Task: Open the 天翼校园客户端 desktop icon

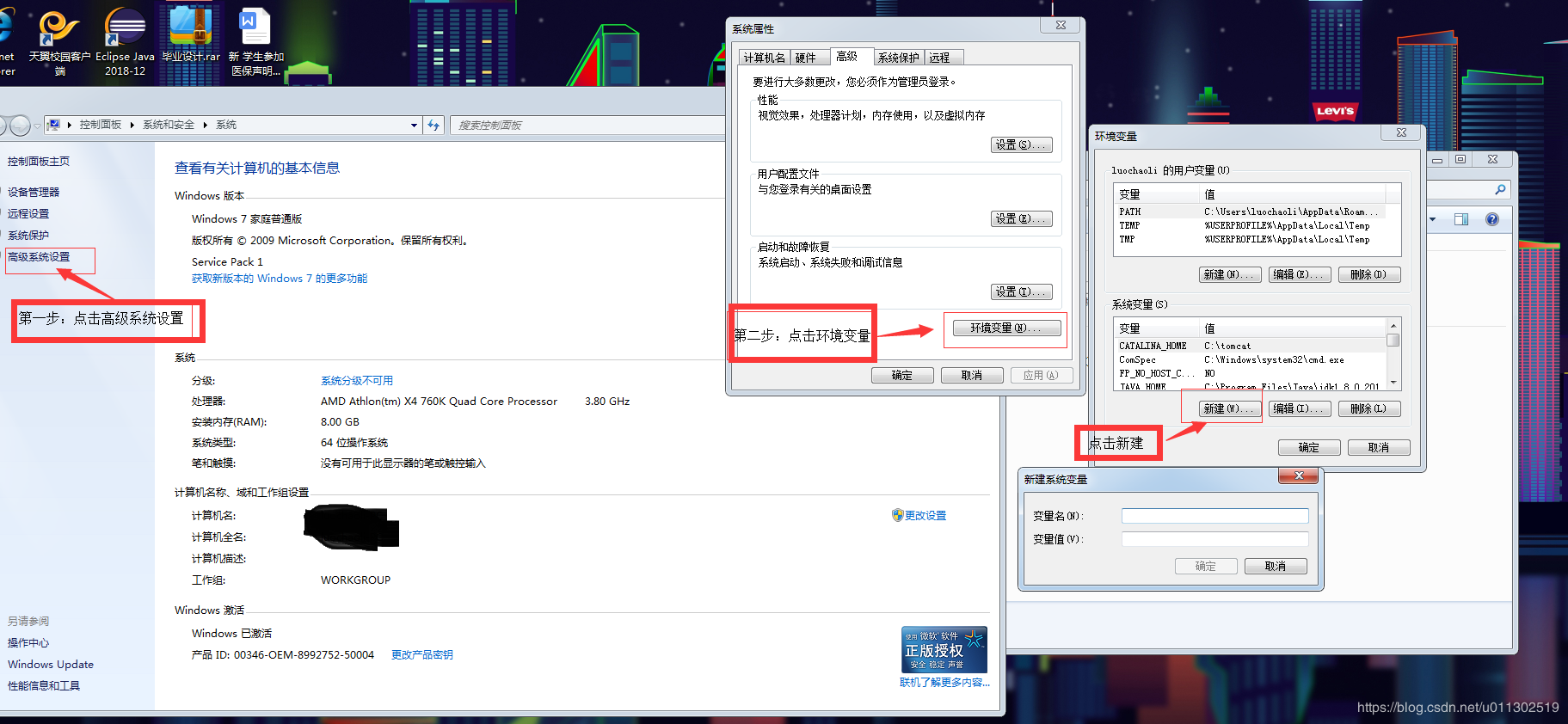Action: pos(59,41)
